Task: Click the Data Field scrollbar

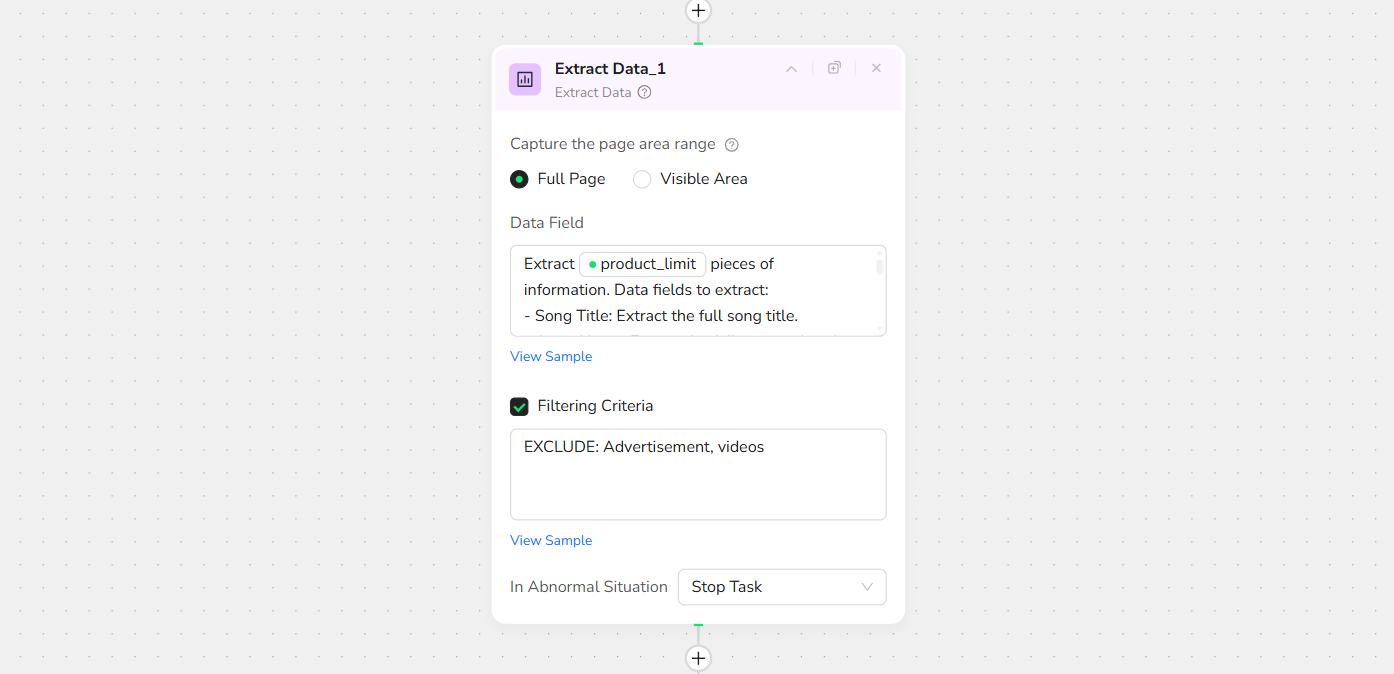Action: [880, 266]
